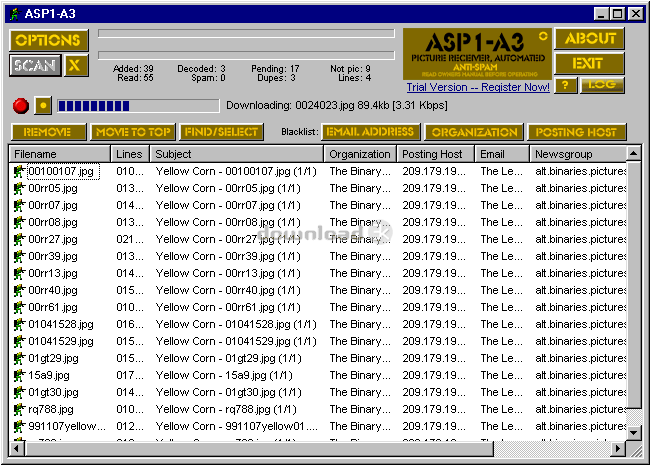The height and width of the screenshot is (465, 650).
Task: Cancel scanning with the X button
Action: point(75,65)
